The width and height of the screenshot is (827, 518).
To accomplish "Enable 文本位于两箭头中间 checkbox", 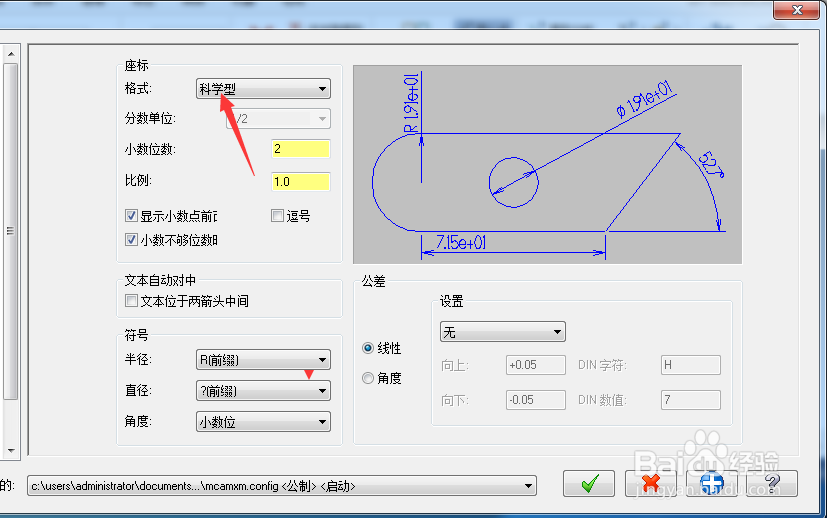I will pyautogui.click(x=131, y=301).
